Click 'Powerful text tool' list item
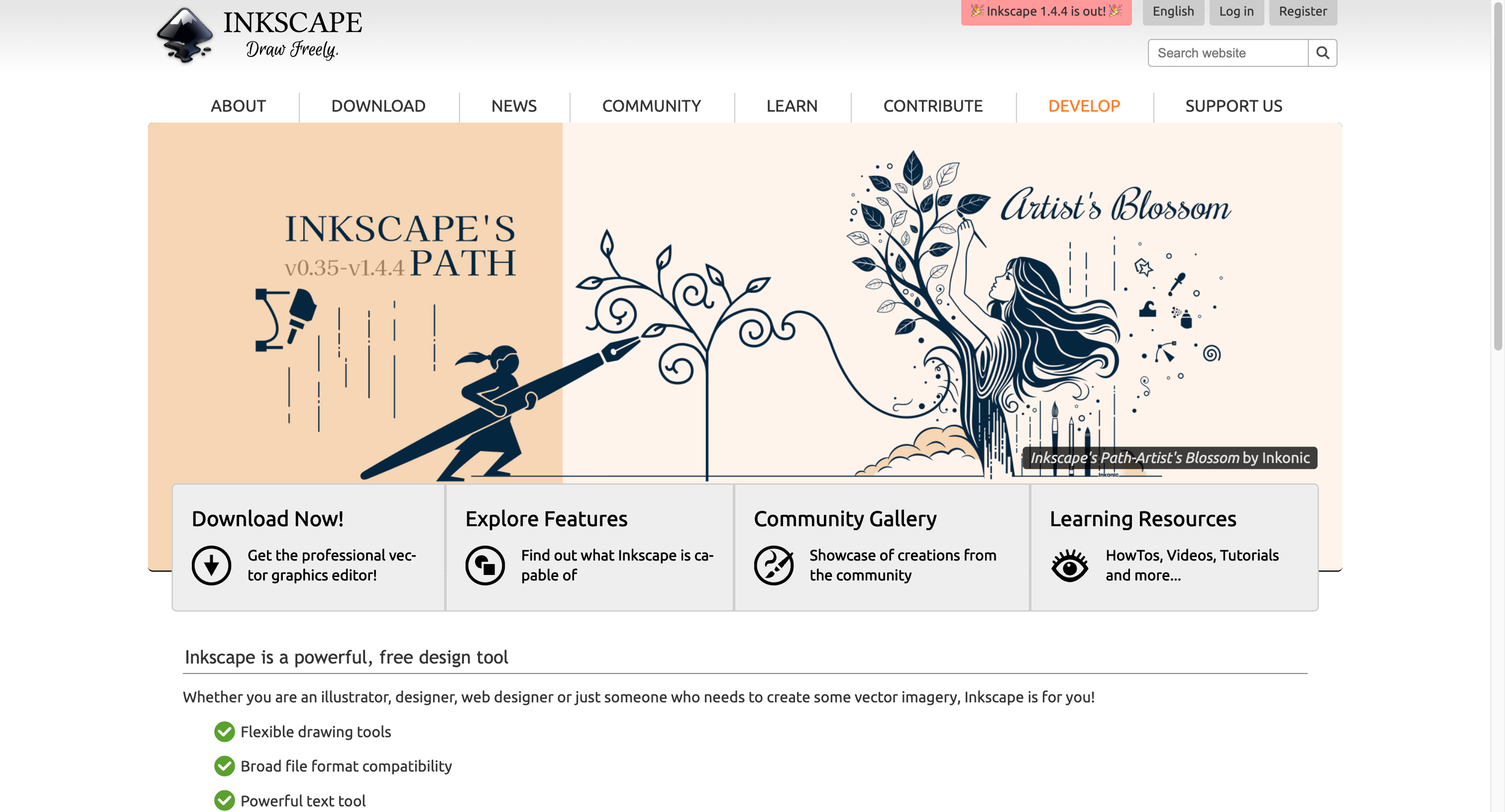1505x812 pixels. (303, 800)
